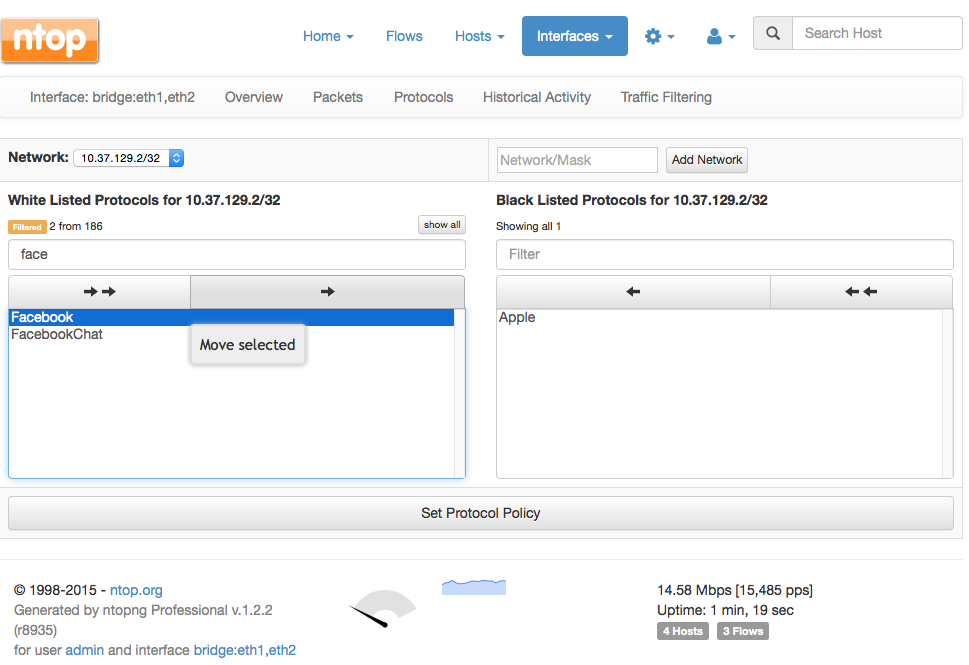Image resolution: width=969 pixels, height=665 pixels.
Task: Select Apple in the black list
Action: [x=720, y=318]
